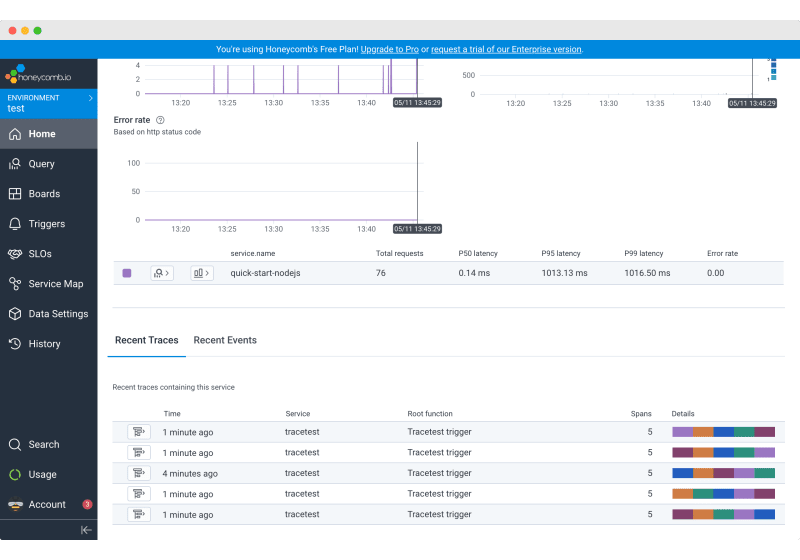
Task: Open the trace icon in the first trace row
Action: [x=139, y=432]
